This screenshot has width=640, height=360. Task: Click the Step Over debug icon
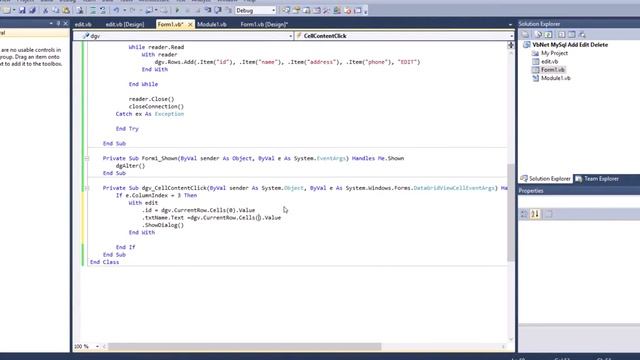tap(218, 10)
